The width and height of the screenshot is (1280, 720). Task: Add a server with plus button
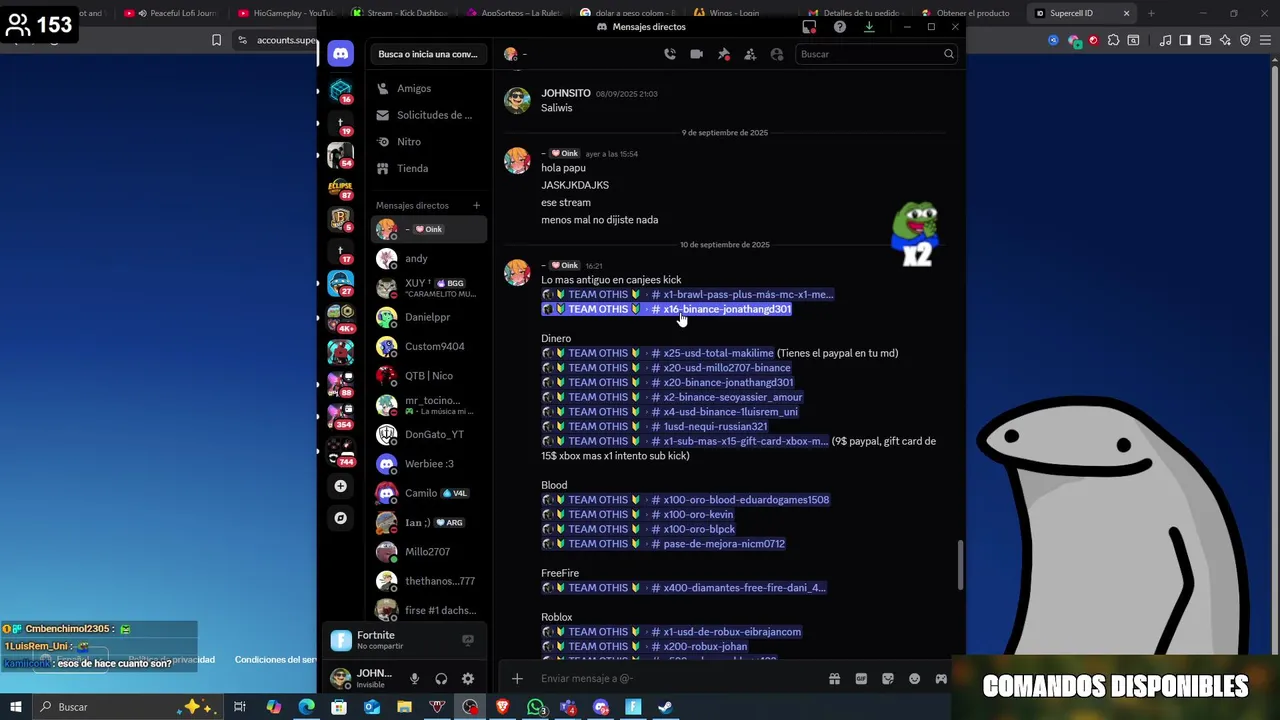click(341, 486)
